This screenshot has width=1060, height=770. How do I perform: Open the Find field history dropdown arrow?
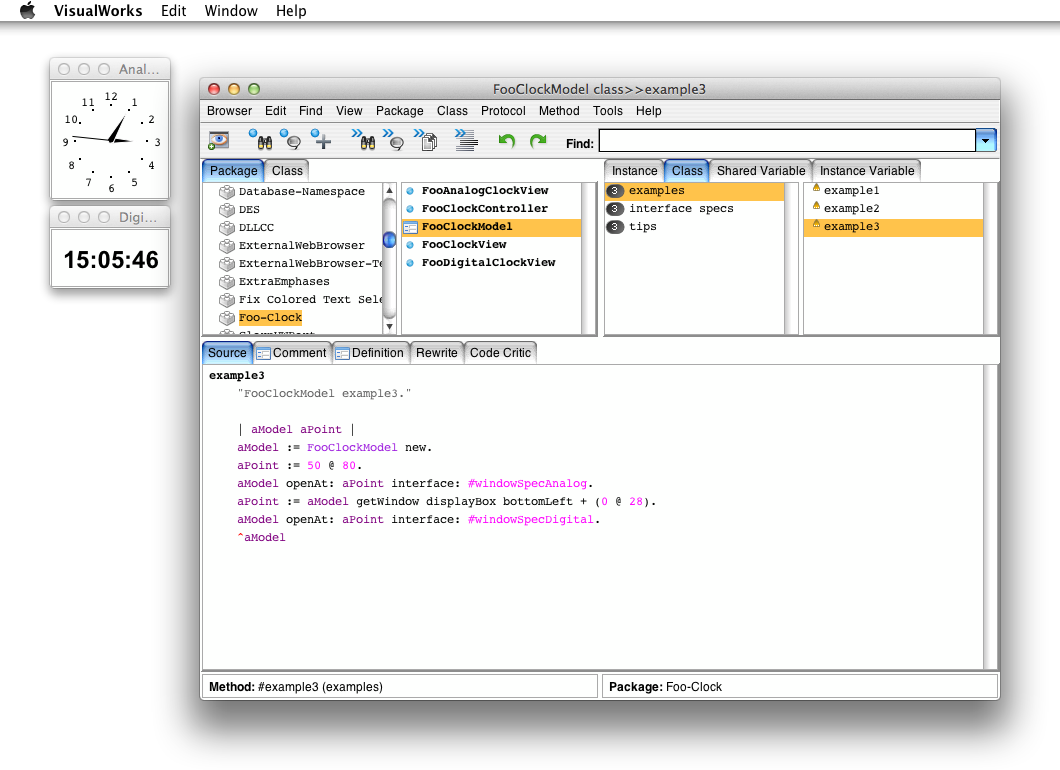(x=986, y=141)
